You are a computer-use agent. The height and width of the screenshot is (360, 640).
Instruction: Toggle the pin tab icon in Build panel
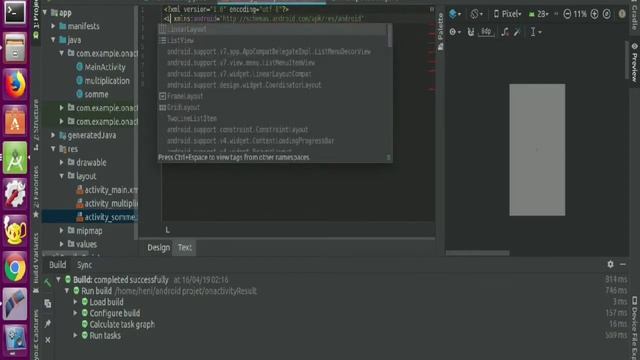point(47,324)
